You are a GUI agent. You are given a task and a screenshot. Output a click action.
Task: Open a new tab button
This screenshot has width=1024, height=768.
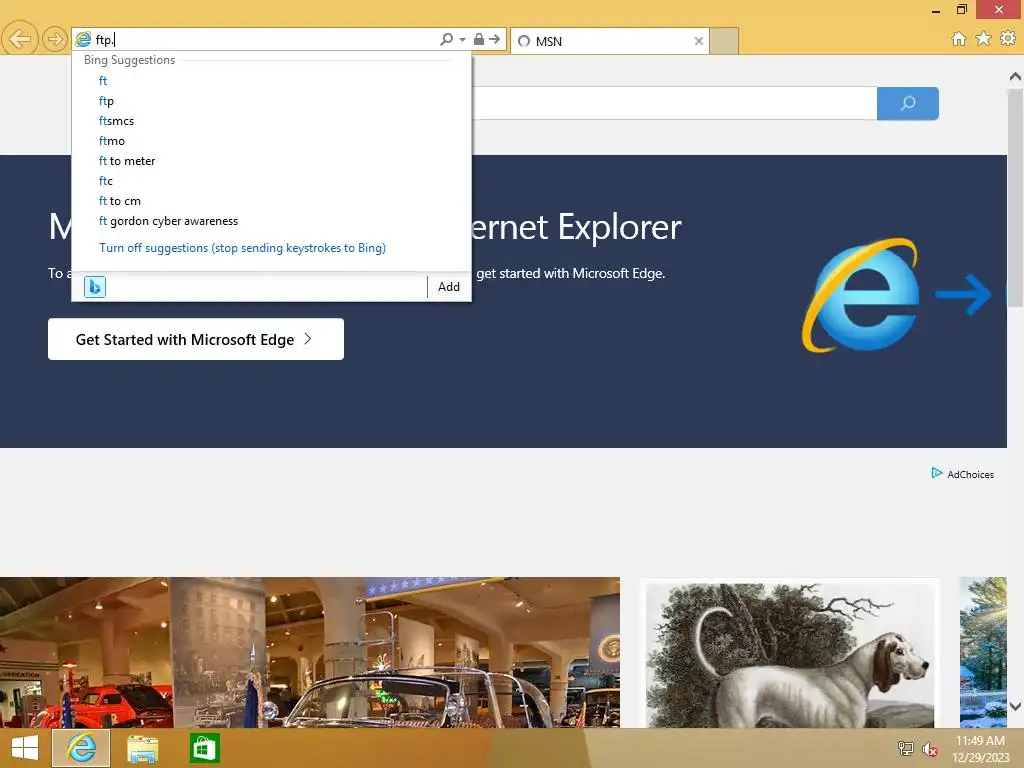pyautogui.click(x=724, y=41)
